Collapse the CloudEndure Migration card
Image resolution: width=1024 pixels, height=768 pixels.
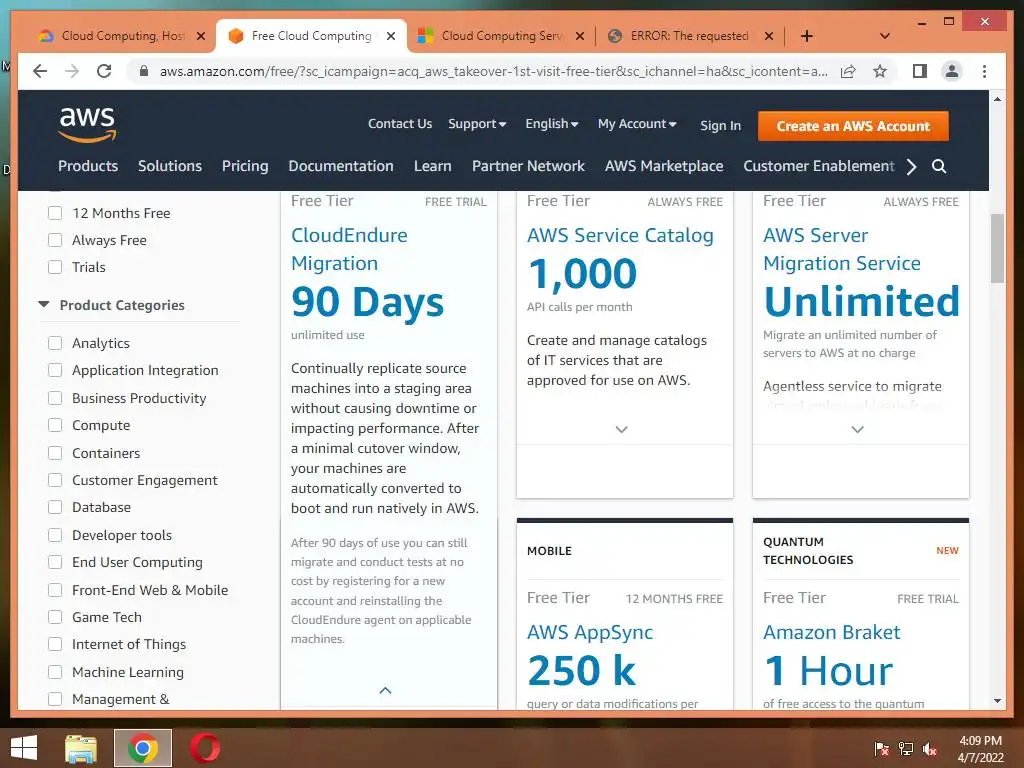coord(385,690)
